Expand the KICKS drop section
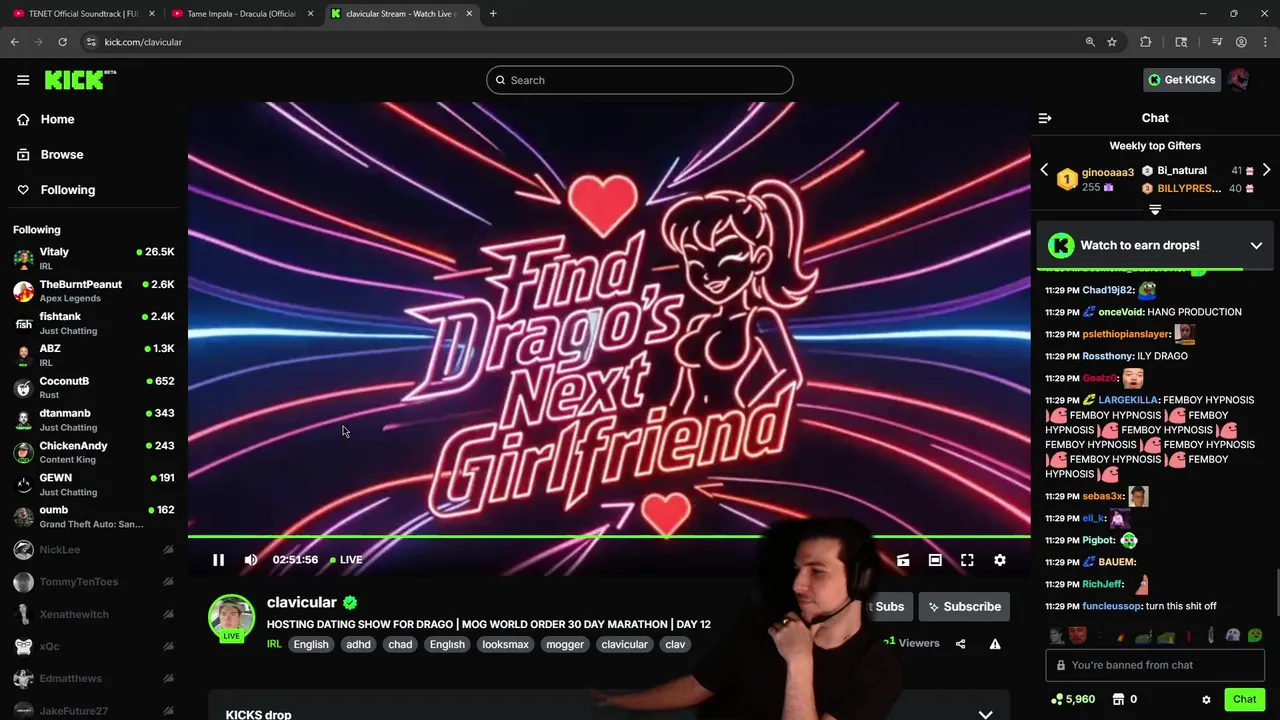Image resolution: width=1280 pixels, height=720 pixels. (x=985, y=714)
